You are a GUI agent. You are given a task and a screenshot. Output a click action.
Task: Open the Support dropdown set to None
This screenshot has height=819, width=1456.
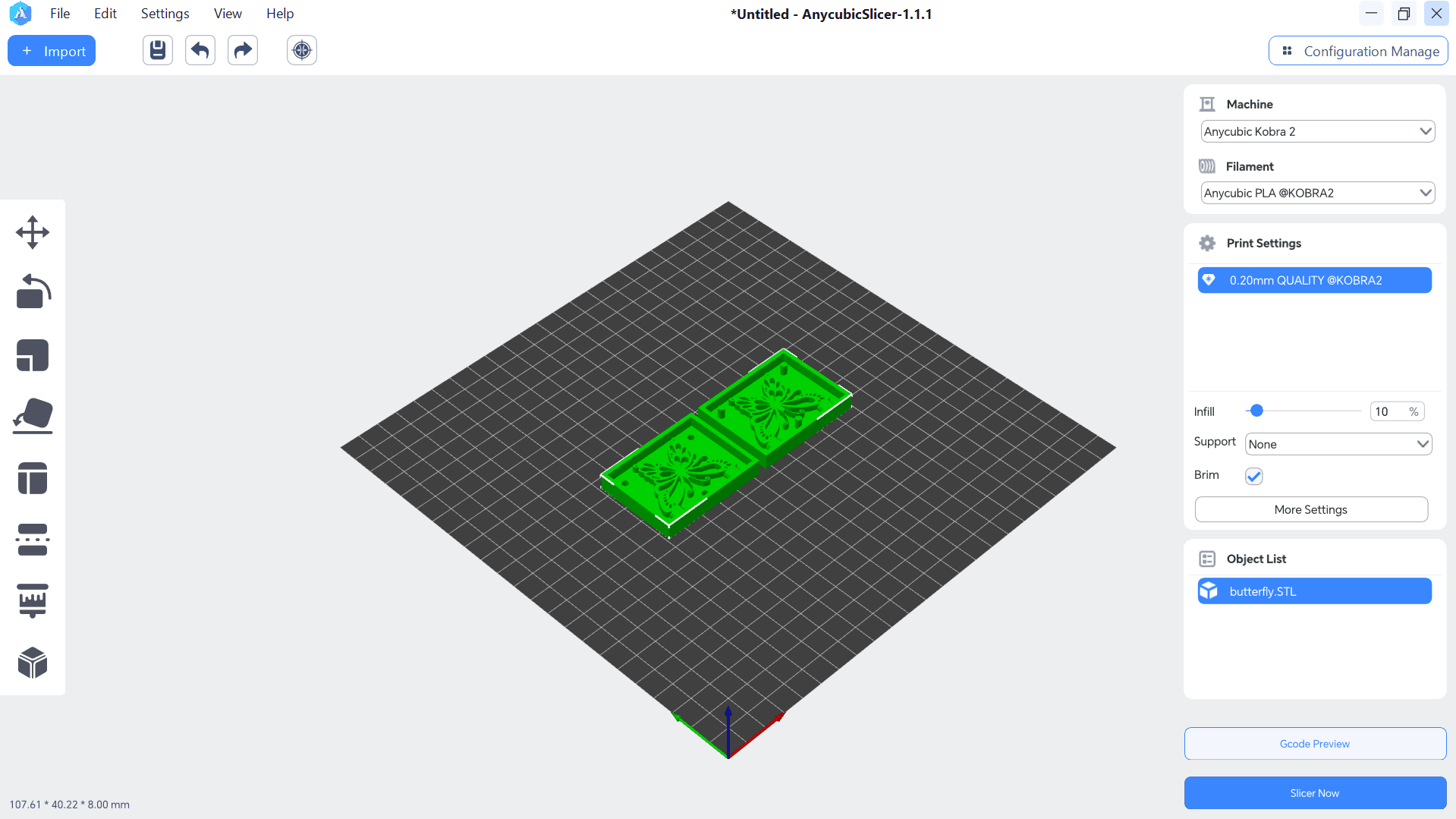point(1338,444)
